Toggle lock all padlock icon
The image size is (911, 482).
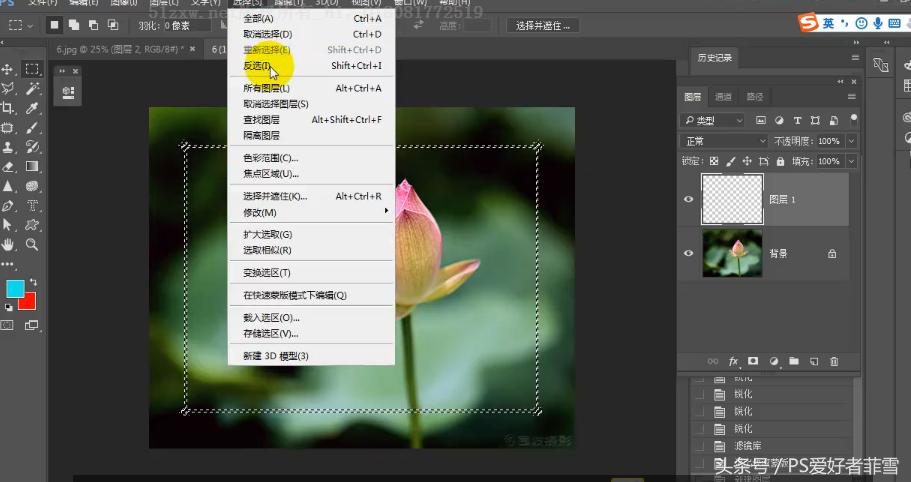click(x=780, y=161)
